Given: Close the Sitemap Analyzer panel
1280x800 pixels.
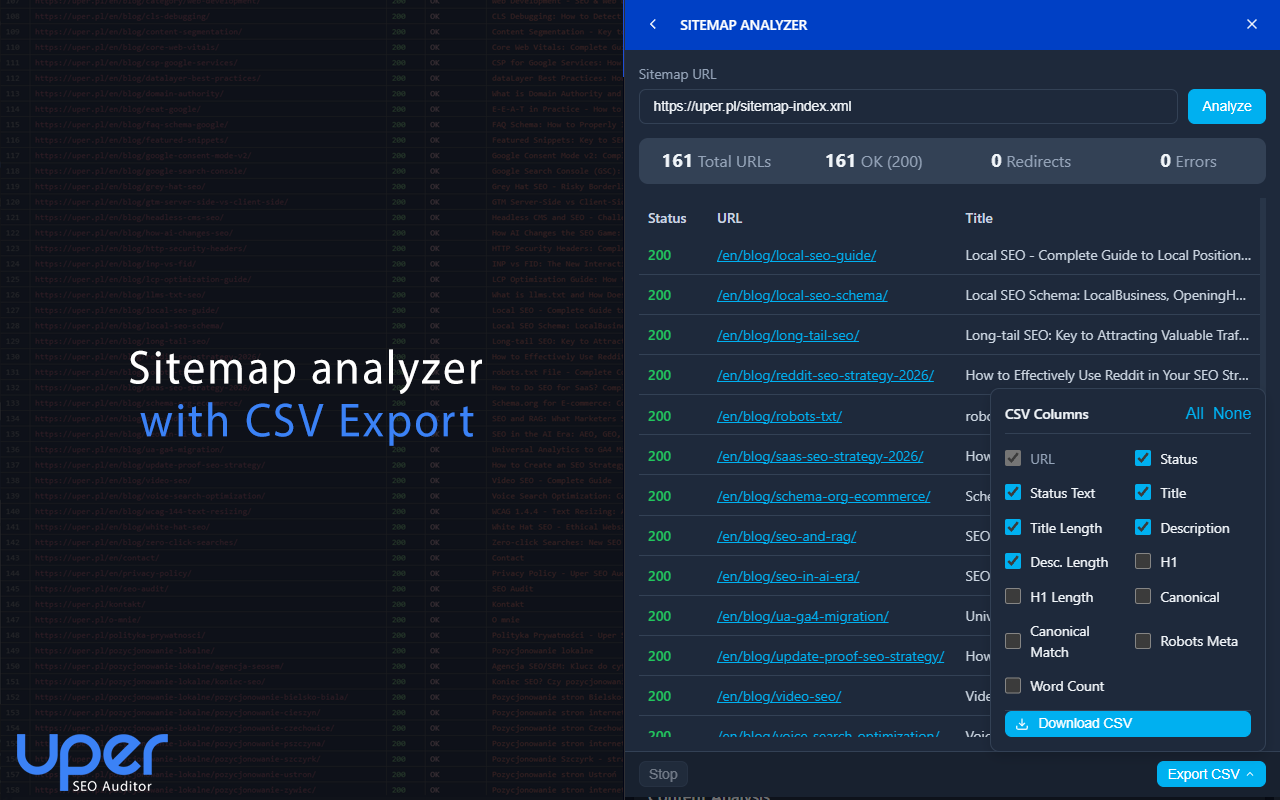Looking at the screenshot, I should click(x=1251, y=23).
